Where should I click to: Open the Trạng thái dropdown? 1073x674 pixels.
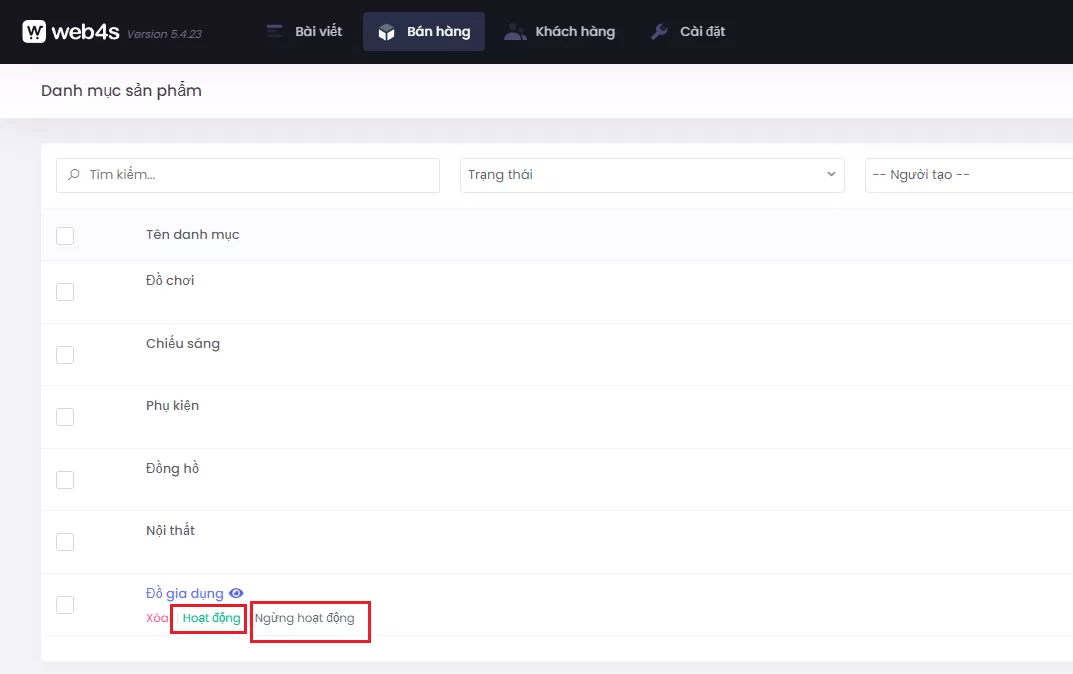651,175
